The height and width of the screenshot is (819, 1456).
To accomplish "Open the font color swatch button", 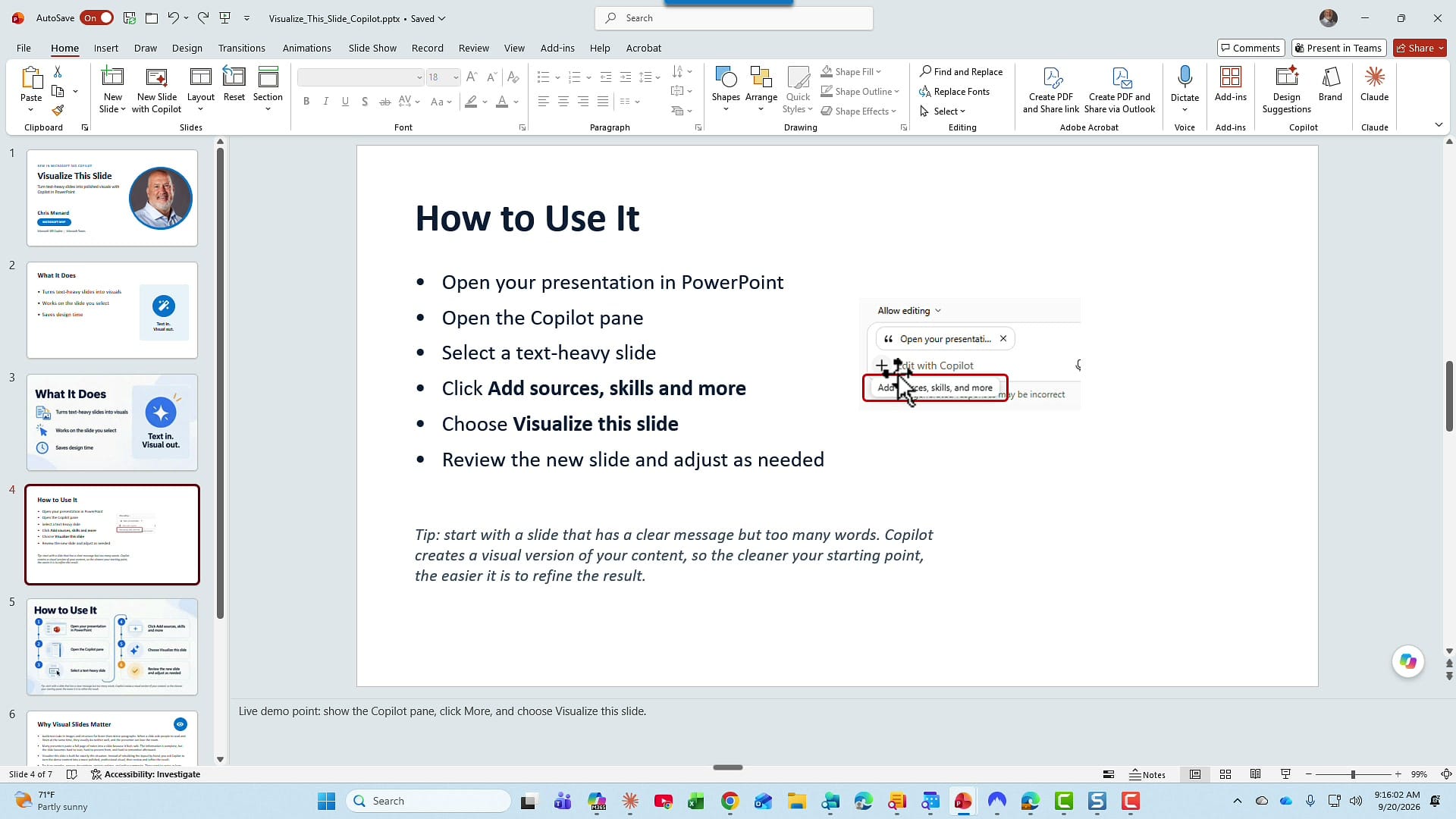I will [x=501, y=102].
